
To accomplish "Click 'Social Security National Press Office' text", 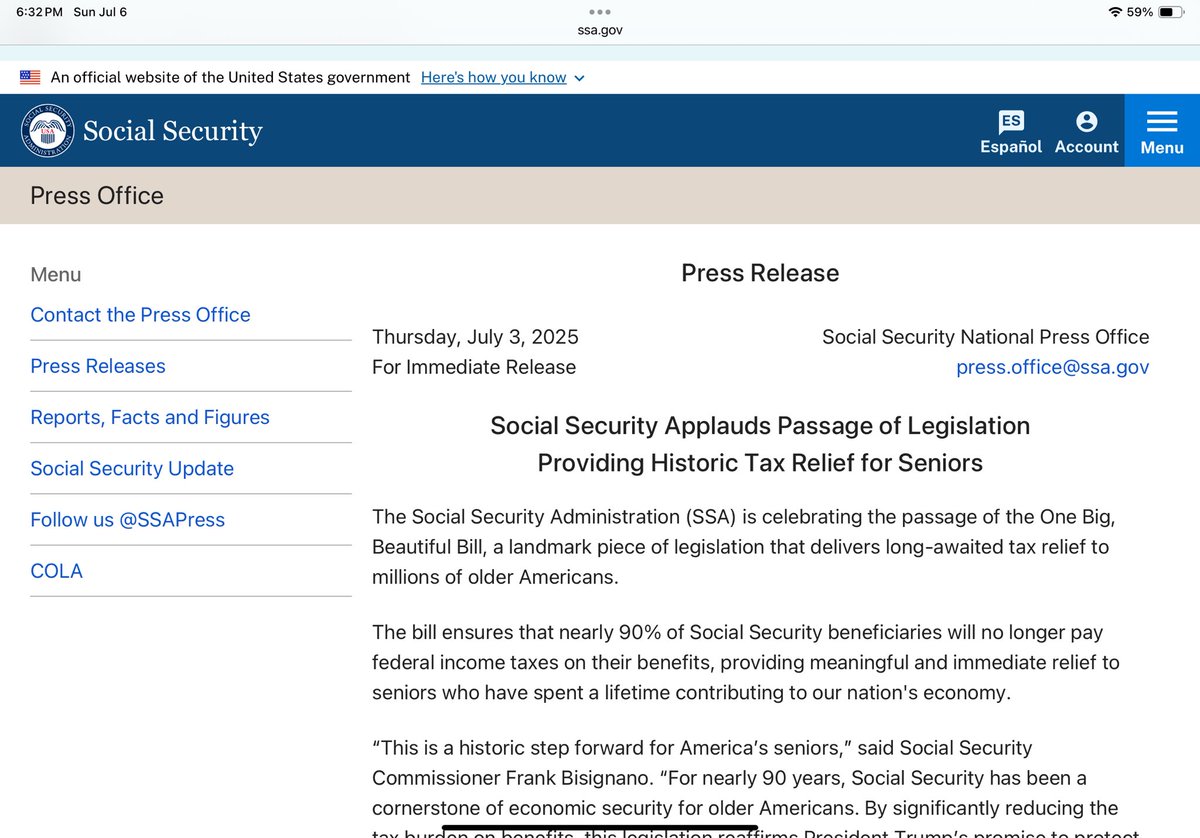I will [986, 337].
